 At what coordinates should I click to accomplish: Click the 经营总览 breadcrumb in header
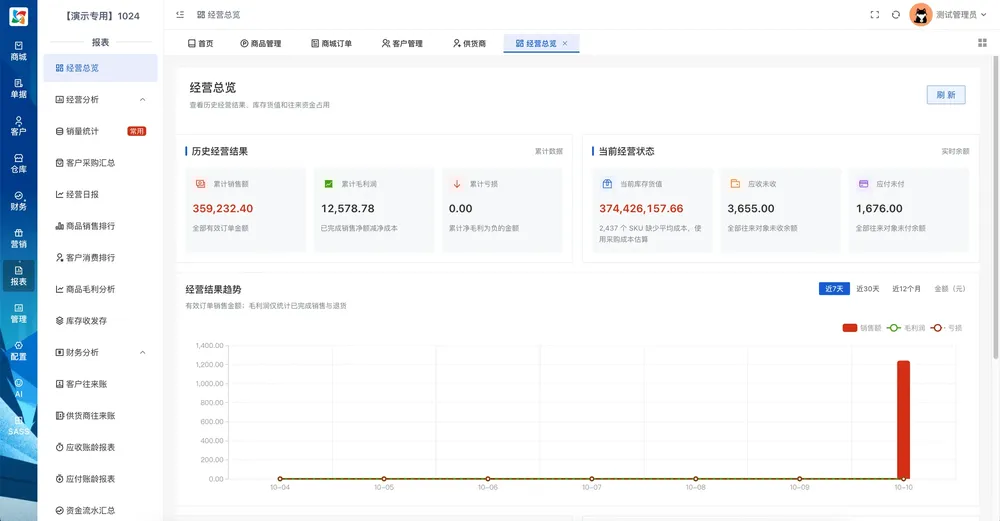pos(219,15)
